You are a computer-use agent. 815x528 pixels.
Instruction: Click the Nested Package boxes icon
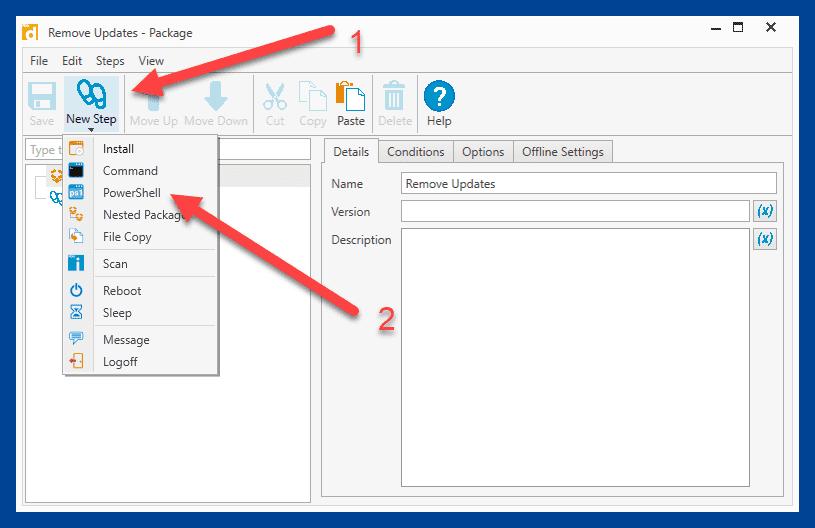click(76, 214)
